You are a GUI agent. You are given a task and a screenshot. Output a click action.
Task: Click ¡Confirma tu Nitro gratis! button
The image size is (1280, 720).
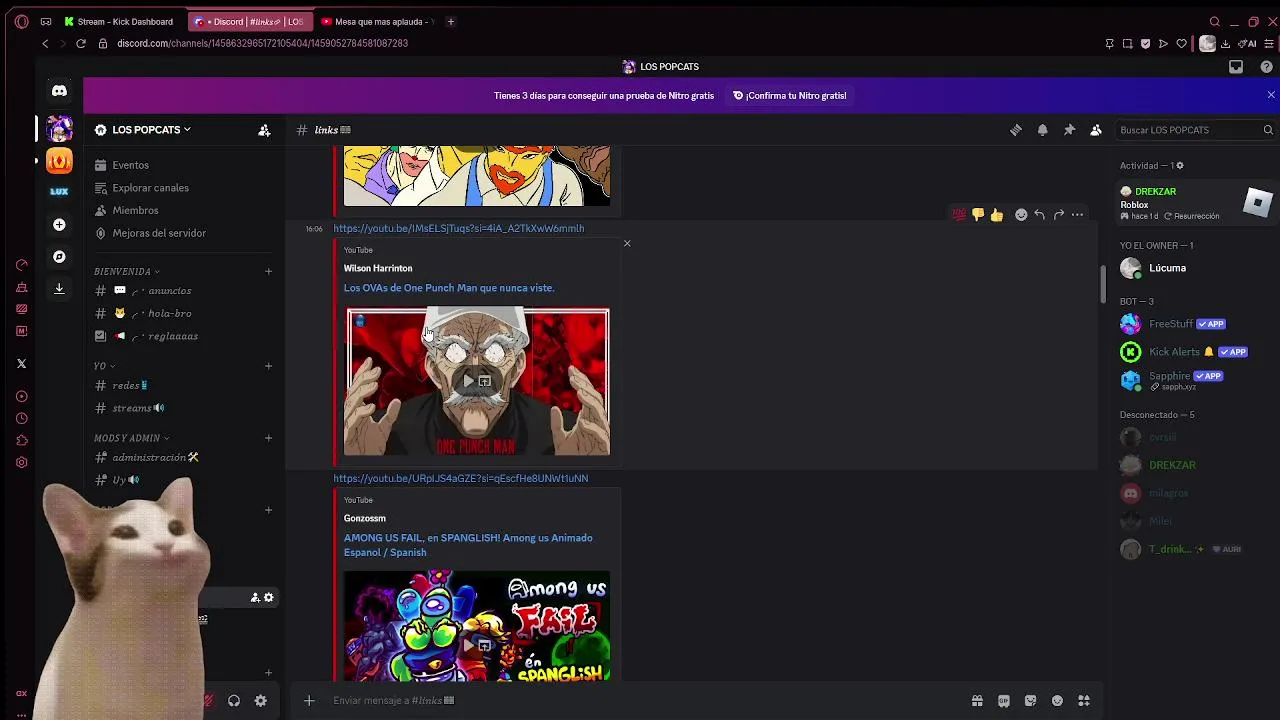click(790, 96)
